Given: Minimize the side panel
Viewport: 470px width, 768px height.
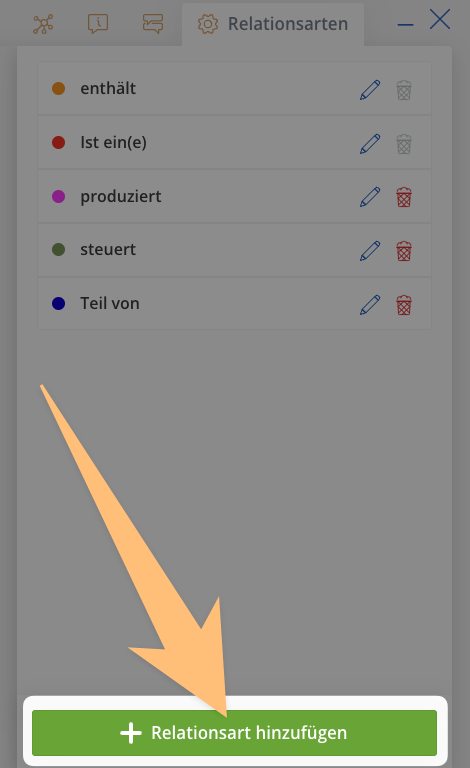Looking at the screenshot, I should [405, 24].
